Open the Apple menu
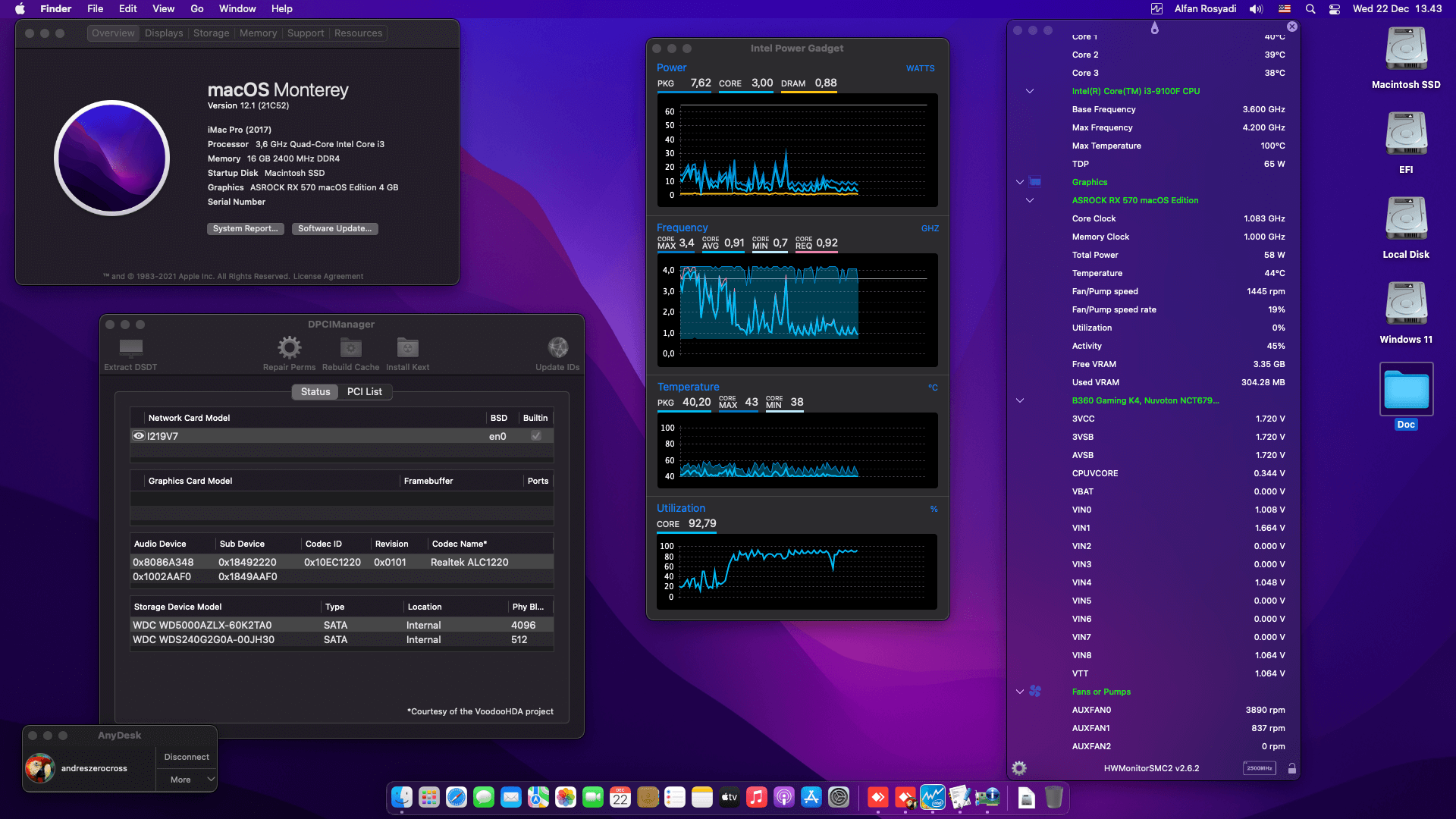This screenshot has width=1456, height=819. pos(20,9)
